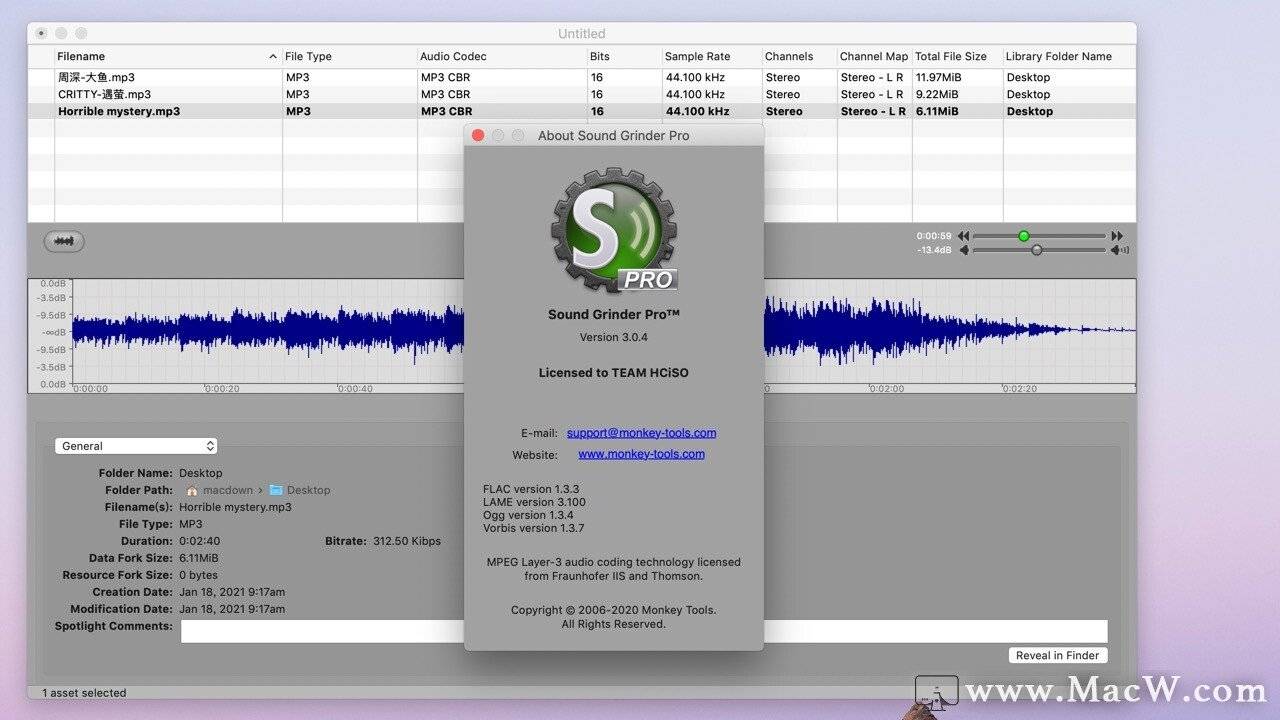
Task: Sort by Audio Codec column header
Action: 501,57
